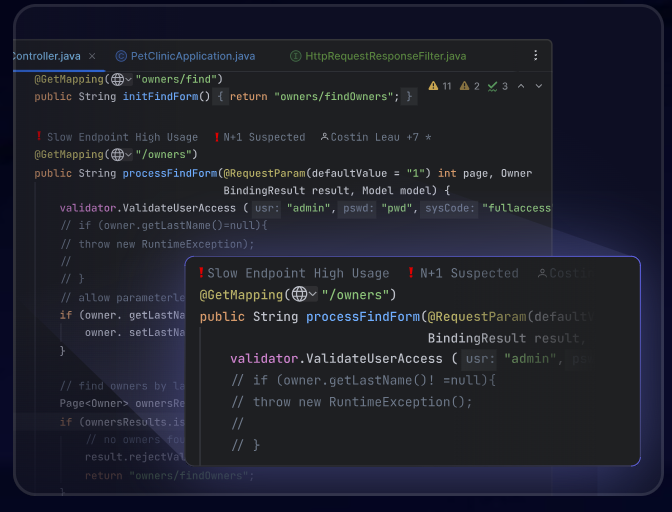
Task: Click Costin Leau +7 author hint
Action: click(375, 137)
